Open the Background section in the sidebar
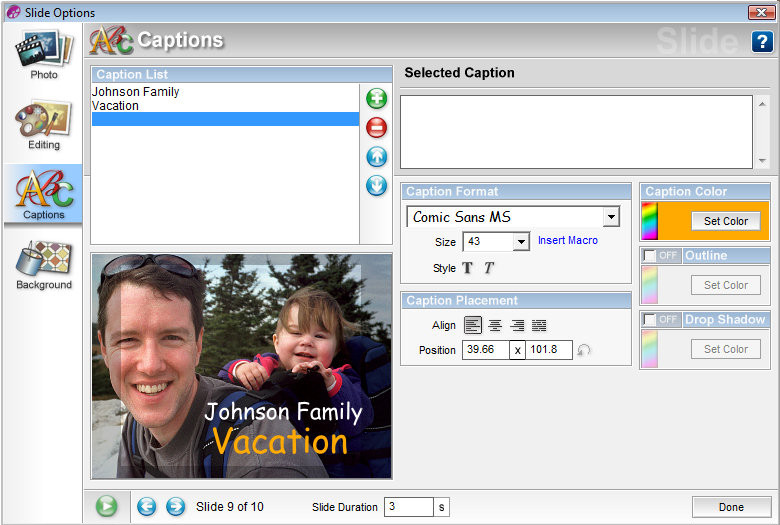This screenshot has width=780, height=525. [x=44, y=265]
